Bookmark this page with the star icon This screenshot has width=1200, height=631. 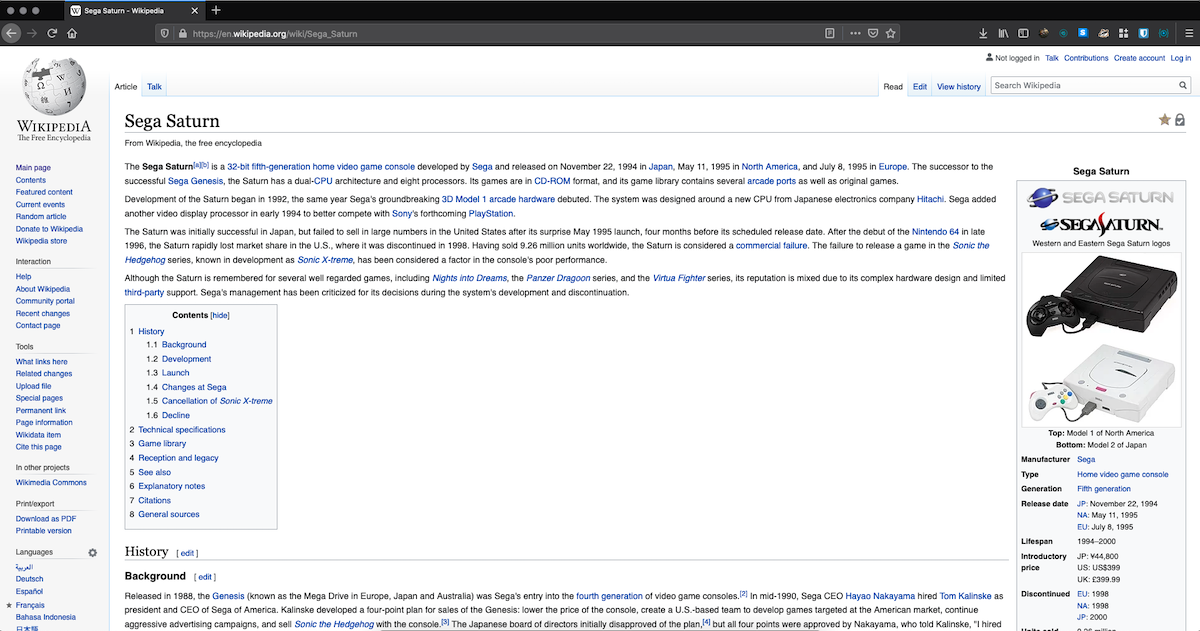pyautogui.click(x=890, y=33)
